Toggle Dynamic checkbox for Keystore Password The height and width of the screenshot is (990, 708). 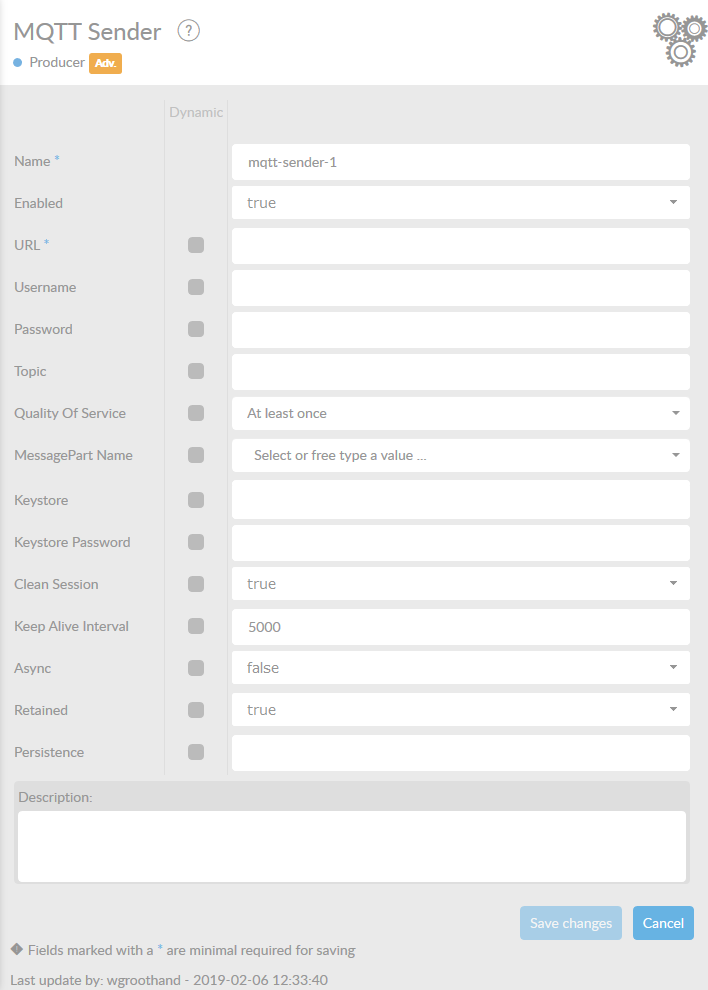196,542
